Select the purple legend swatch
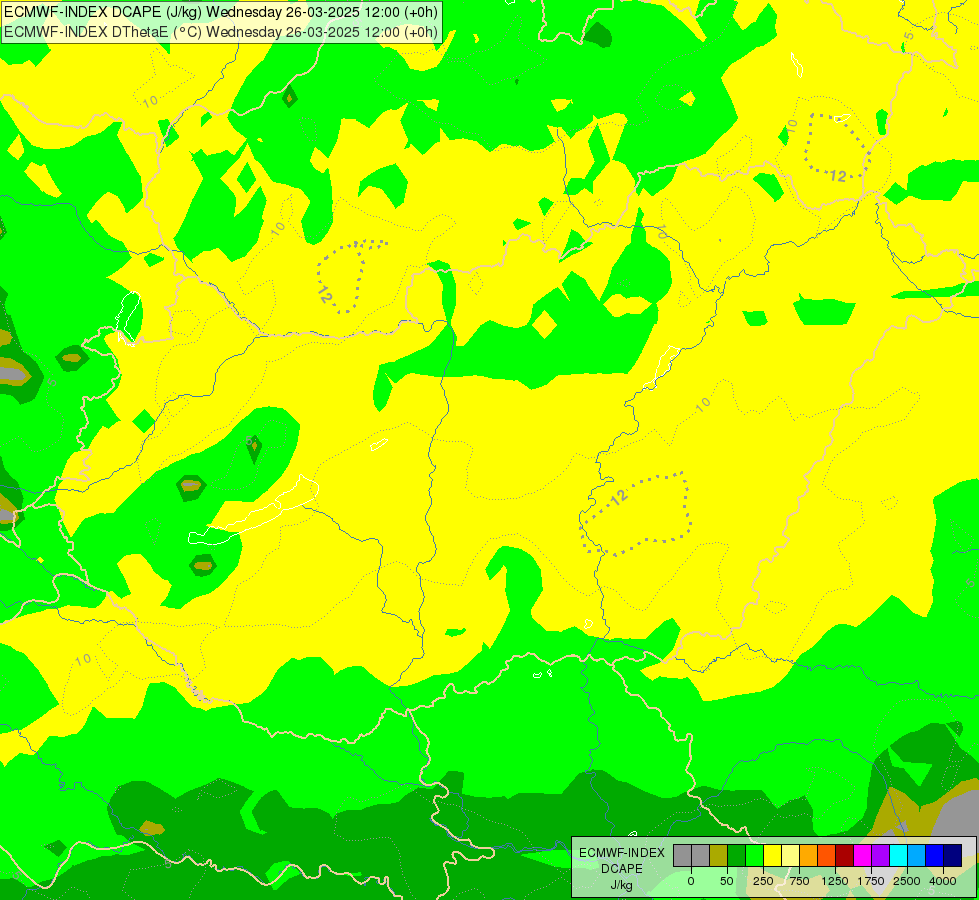Screen dimensions: 979x900 [x=880, y=856]
